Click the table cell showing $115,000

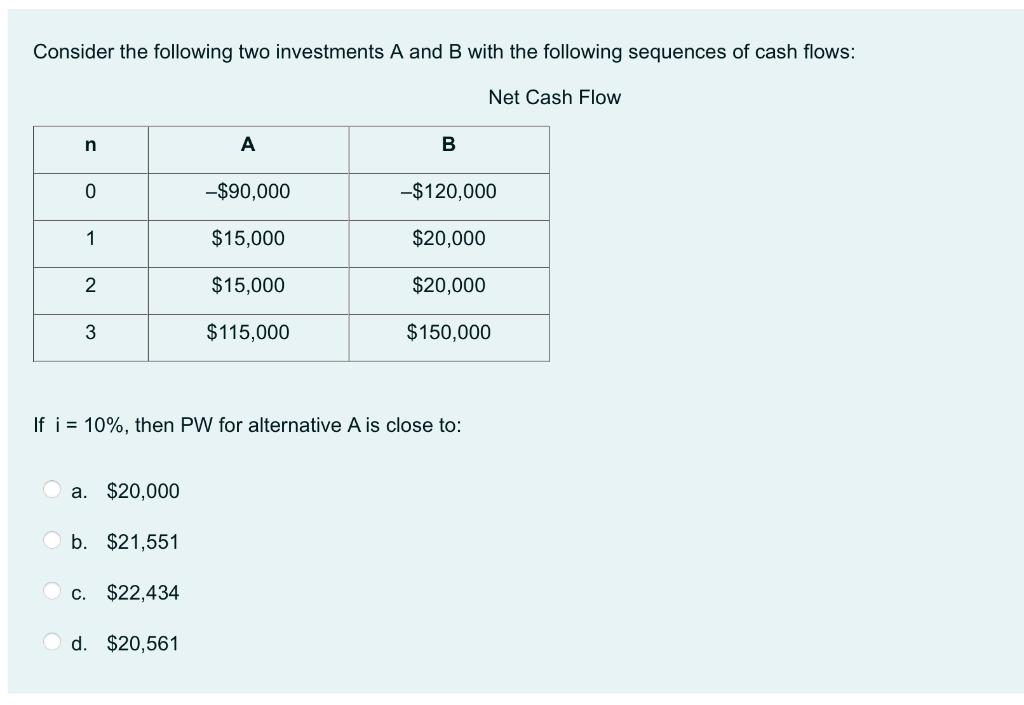coord(247,332)
